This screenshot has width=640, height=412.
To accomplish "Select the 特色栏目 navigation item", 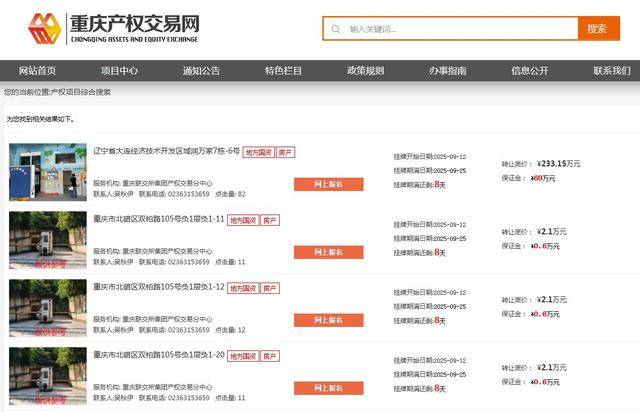I will point(283,71).
